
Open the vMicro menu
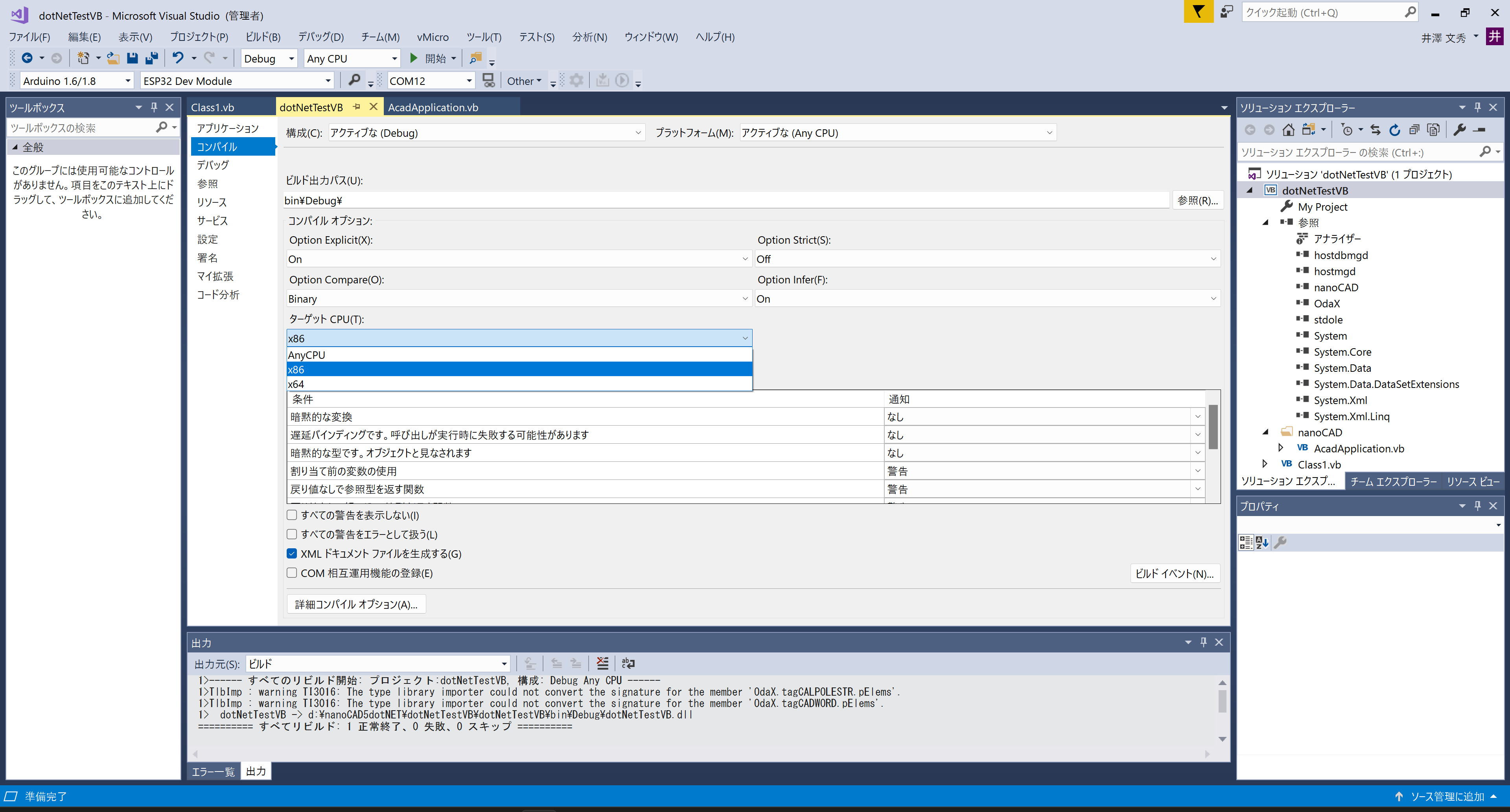(x=433, y=37)
